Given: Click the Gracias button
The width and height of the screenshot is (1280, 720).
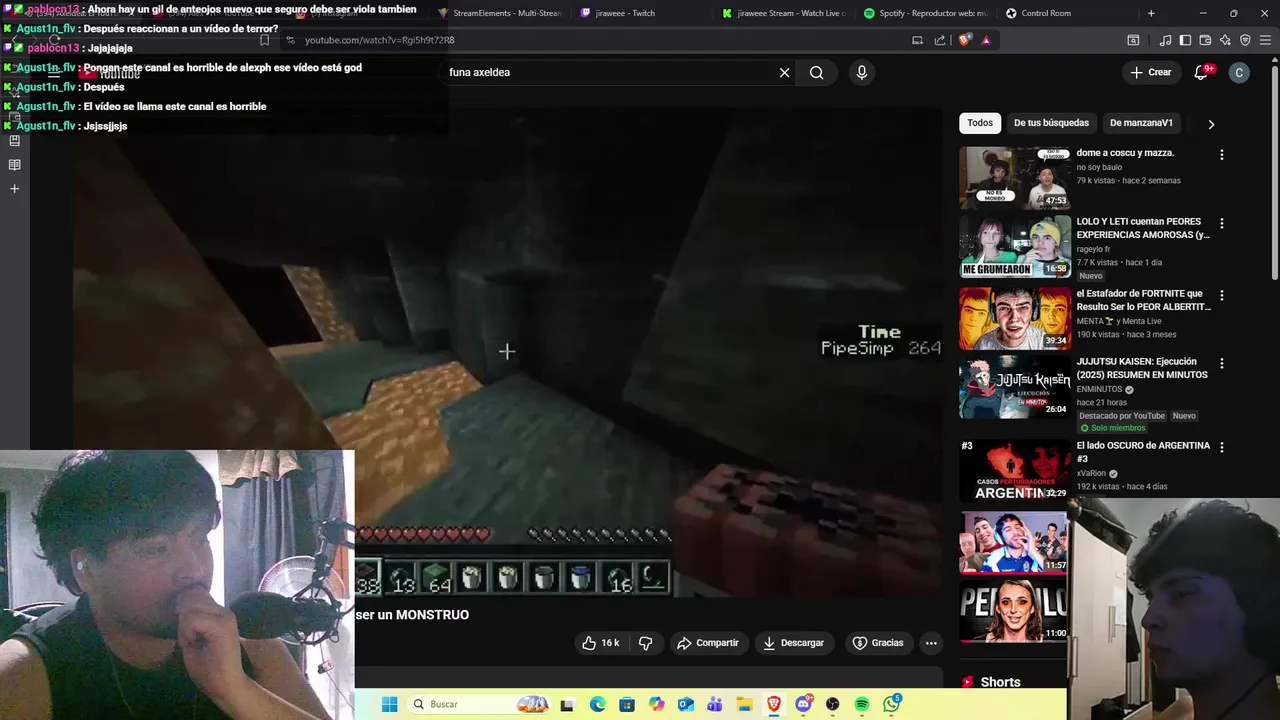Looking at the screenshot, I should pos(877,643).
